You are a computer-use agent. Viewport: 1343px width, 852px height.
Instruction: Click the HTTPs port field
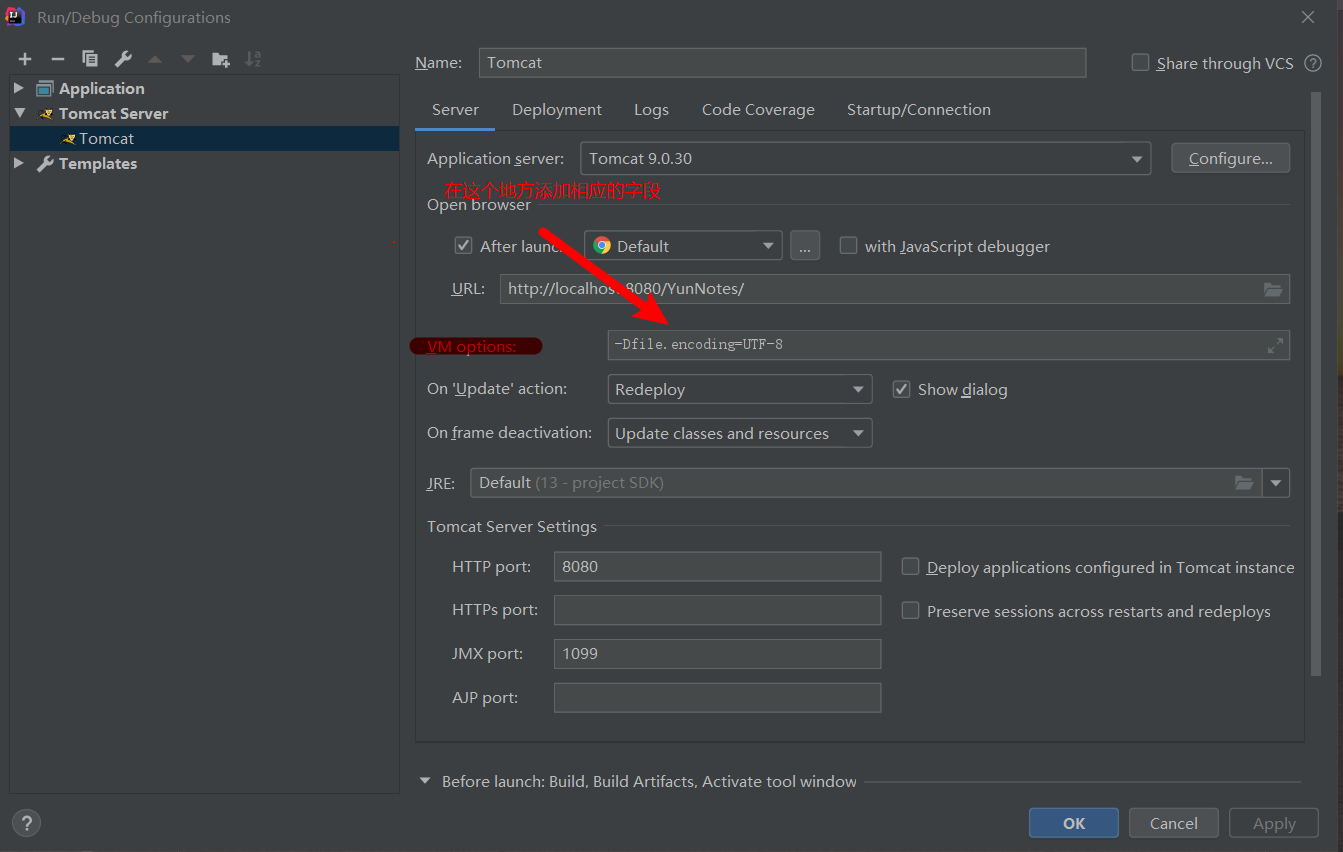[x=717, y=609]
